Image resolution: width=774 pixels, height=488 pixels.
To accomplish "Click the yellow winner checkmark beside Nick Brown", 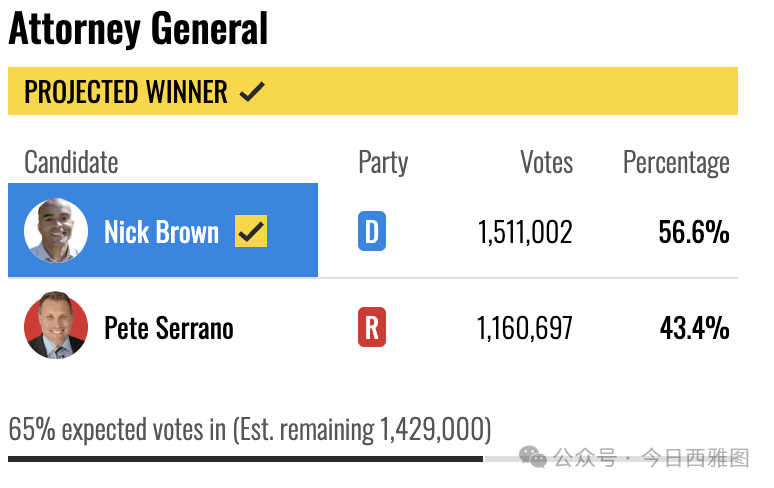I will pyautogui.click(x=251, y=231).
